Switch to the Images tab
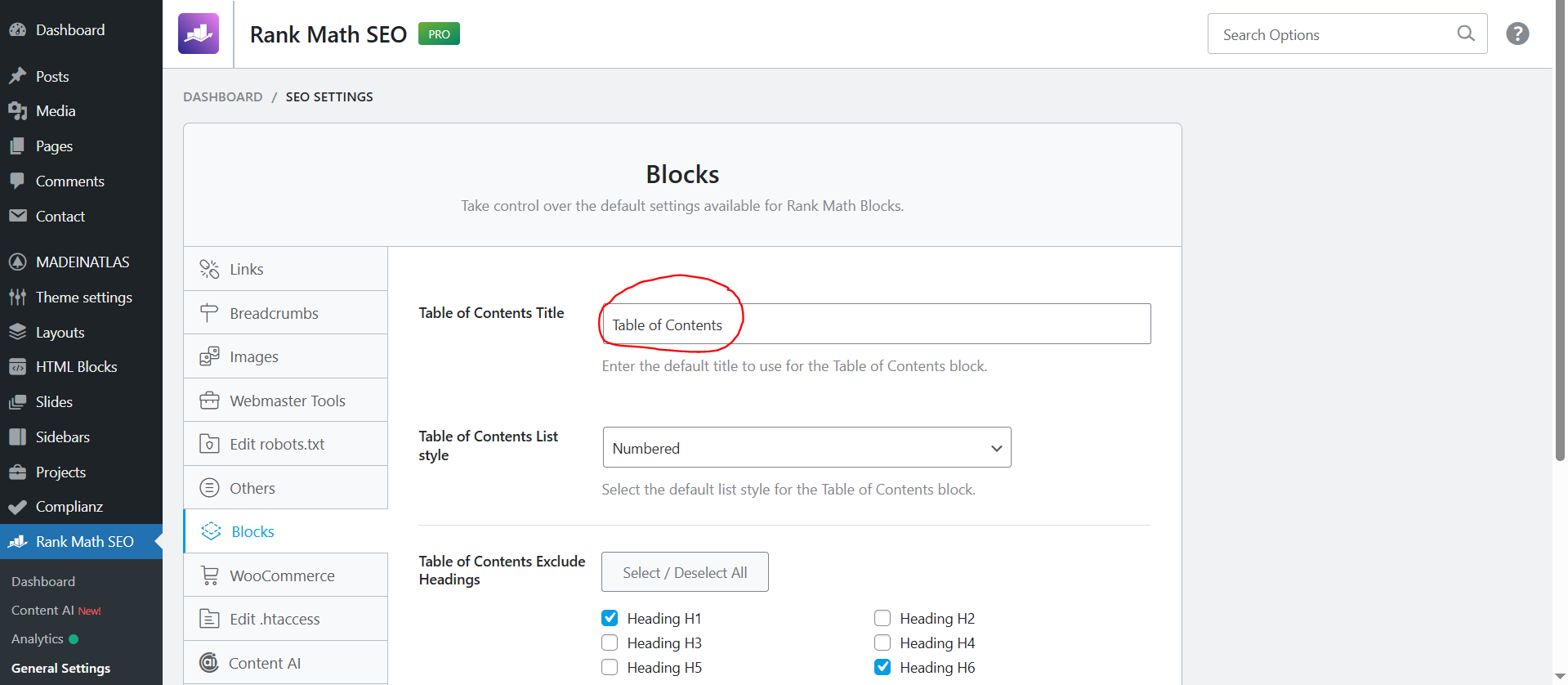1568x685 pixels. (x=285, y=356)
